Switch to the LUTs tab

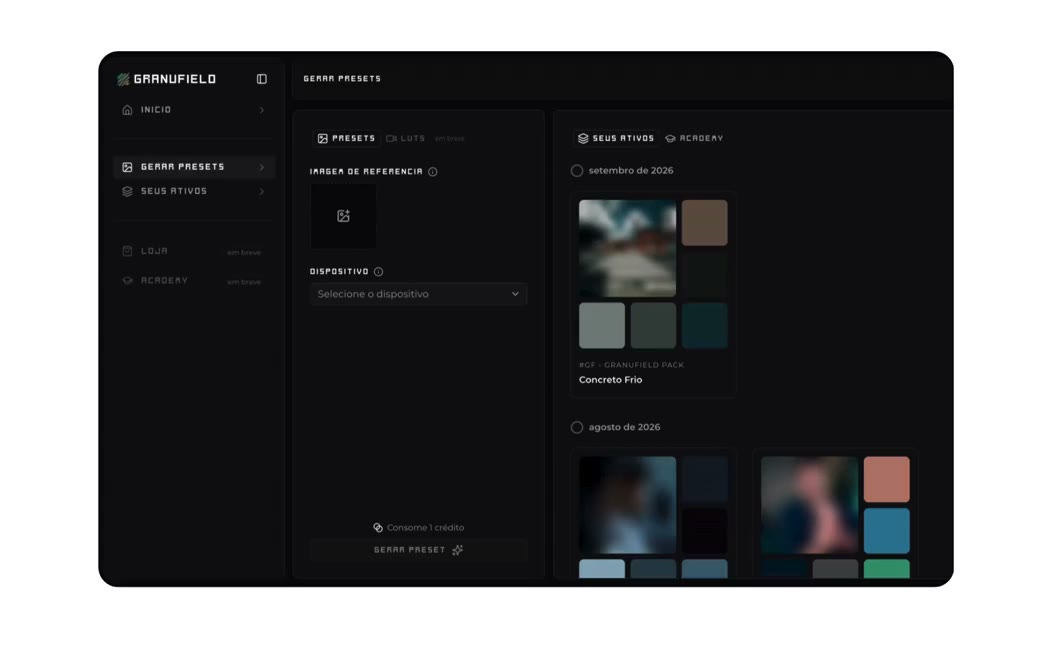[x=406, y=138]
